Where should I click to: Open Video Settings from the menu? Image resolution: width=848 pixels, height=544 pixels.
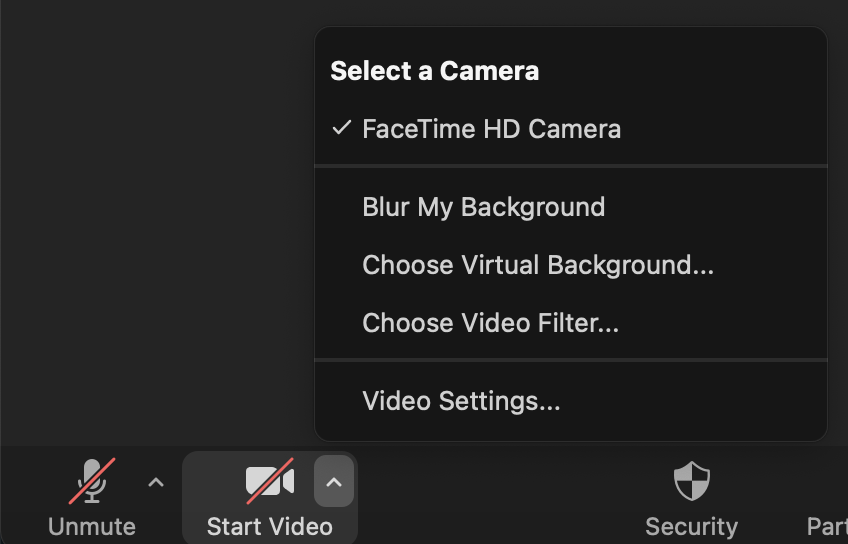pyautogui.click(x=461, y=401)
